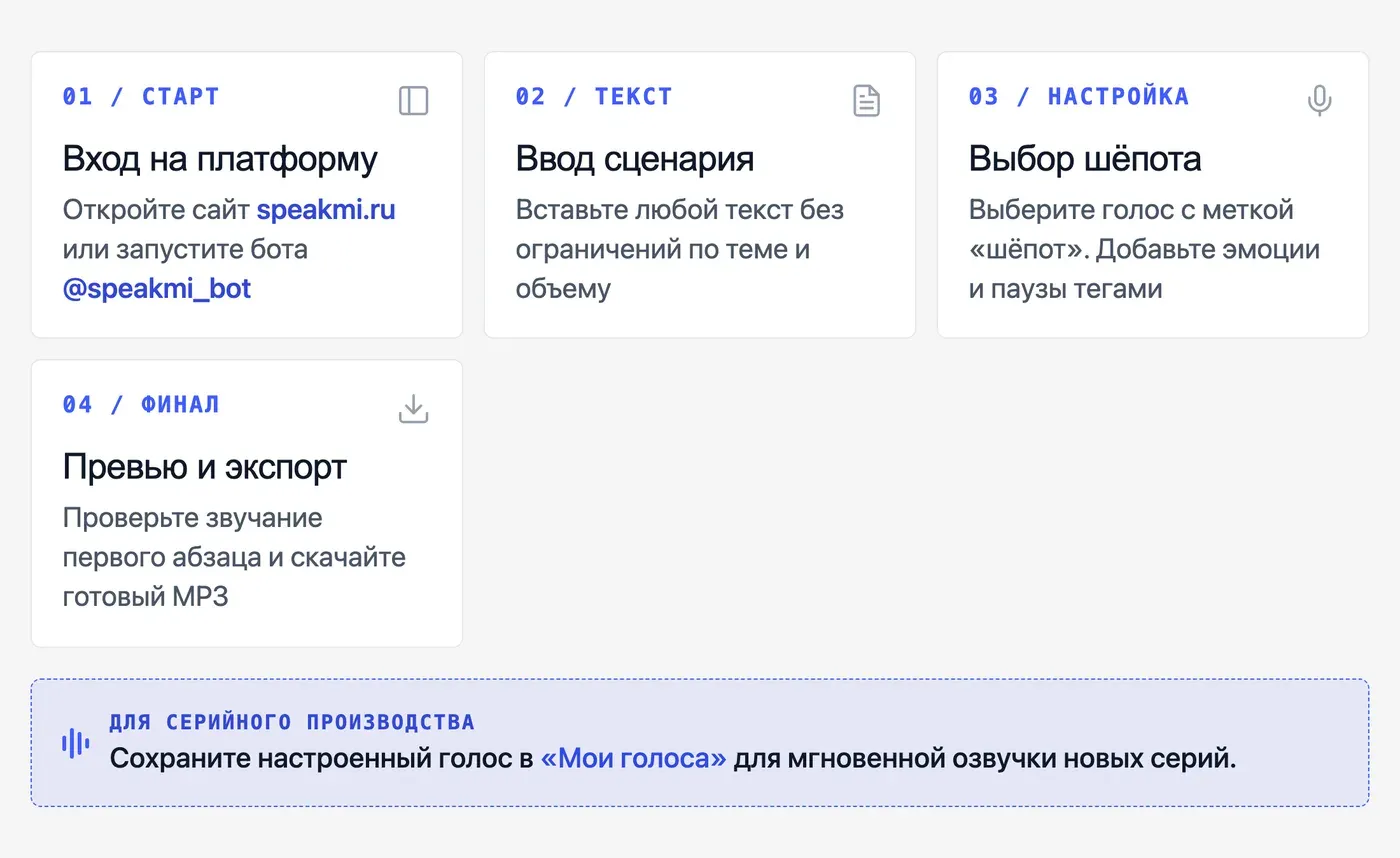Click the "Вставьте любой текст" description
The height and width of the screenshot is (858, 1400).
680,250
